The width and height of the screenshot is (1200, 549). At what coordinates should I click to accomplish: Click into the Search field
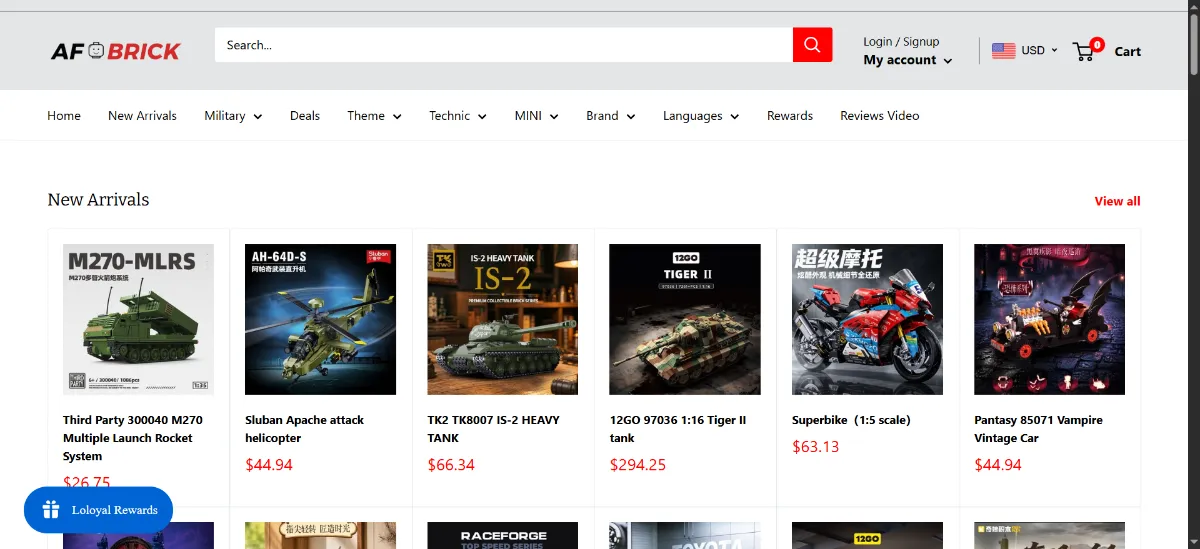[504, 45]
